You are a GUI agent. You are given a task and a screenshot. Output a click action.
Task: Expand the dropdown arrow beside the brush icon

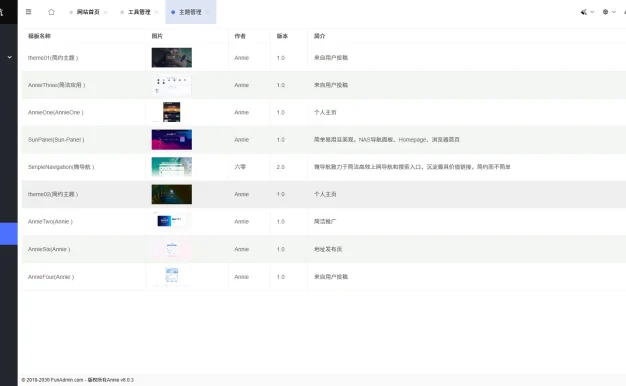592,12
